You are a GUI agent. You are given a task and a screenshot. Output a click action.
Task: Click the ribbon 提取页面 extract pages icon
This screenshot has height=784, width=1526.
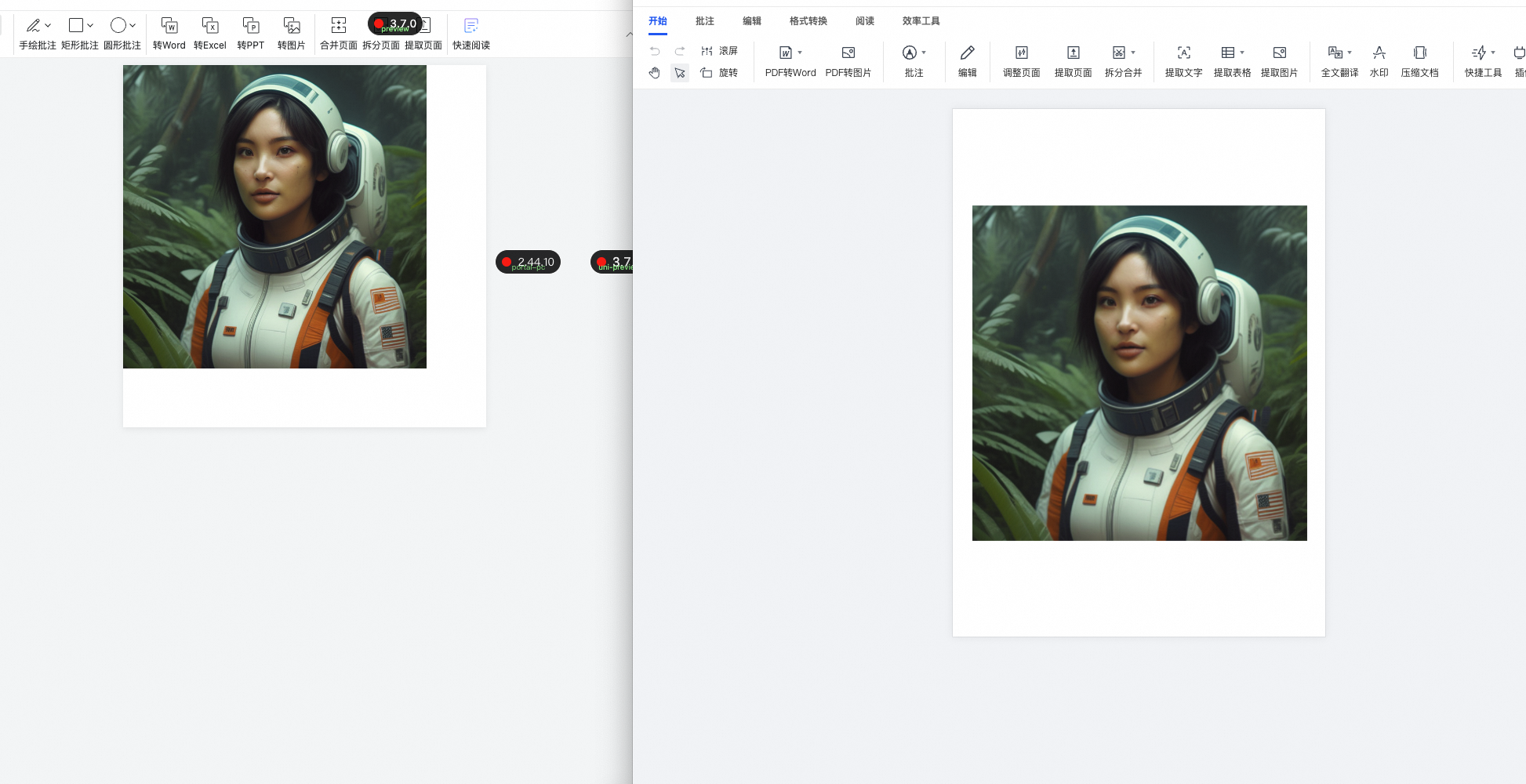(x=1074, y=53)
